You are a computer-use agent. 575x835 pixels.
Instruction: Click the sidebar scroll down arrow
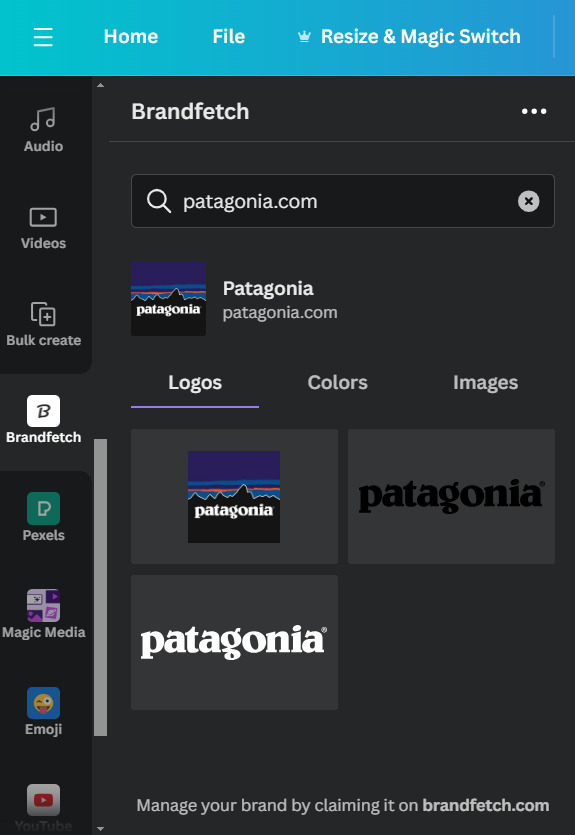pyautogui.click(x=101, y=829)
